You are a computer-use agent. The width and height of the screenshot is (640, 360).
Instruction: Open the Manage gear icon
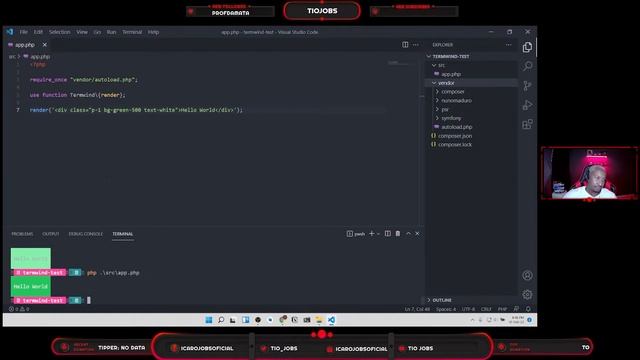(x=527, y=294)
